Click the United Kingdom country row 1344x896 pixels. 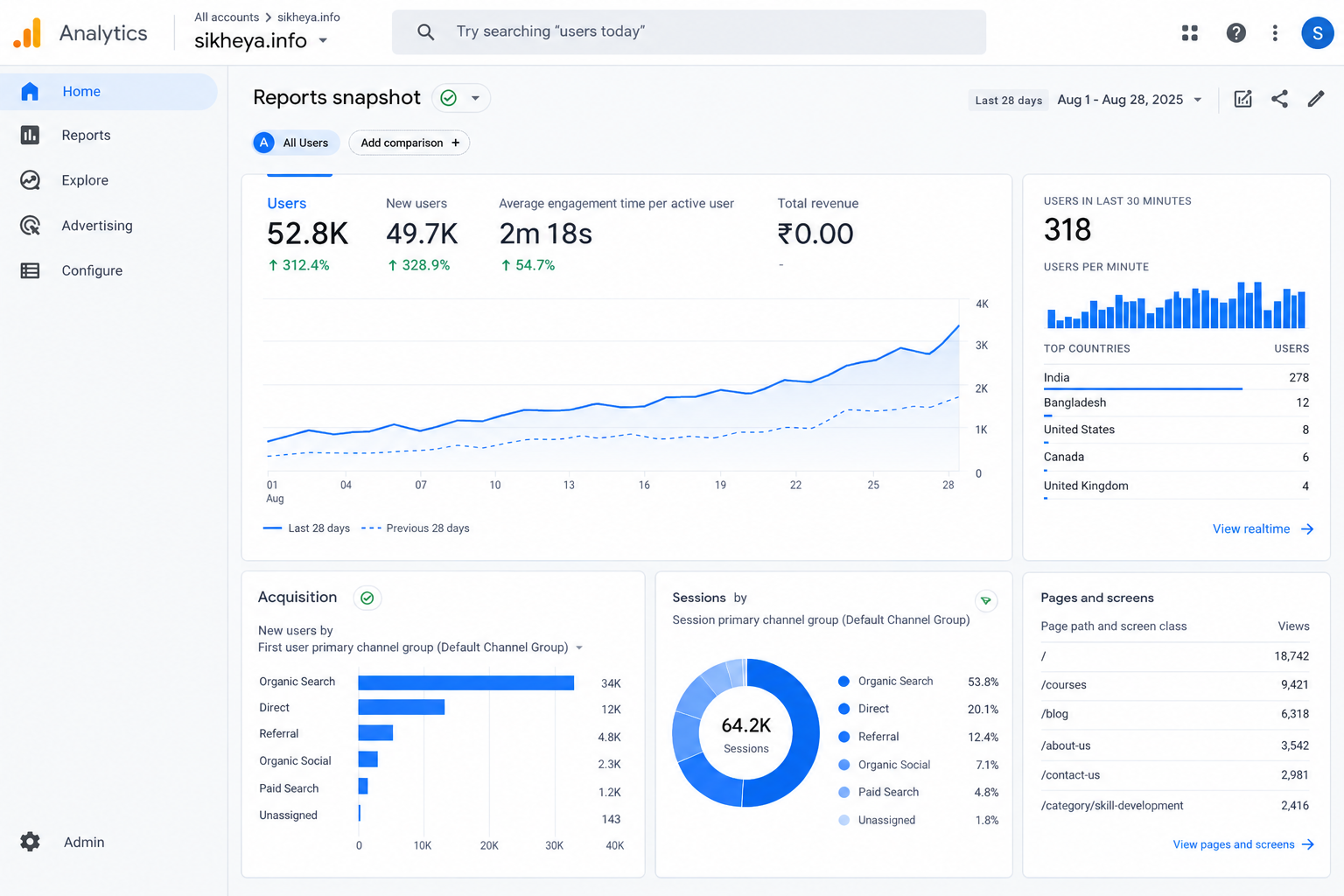point(1176,486)
